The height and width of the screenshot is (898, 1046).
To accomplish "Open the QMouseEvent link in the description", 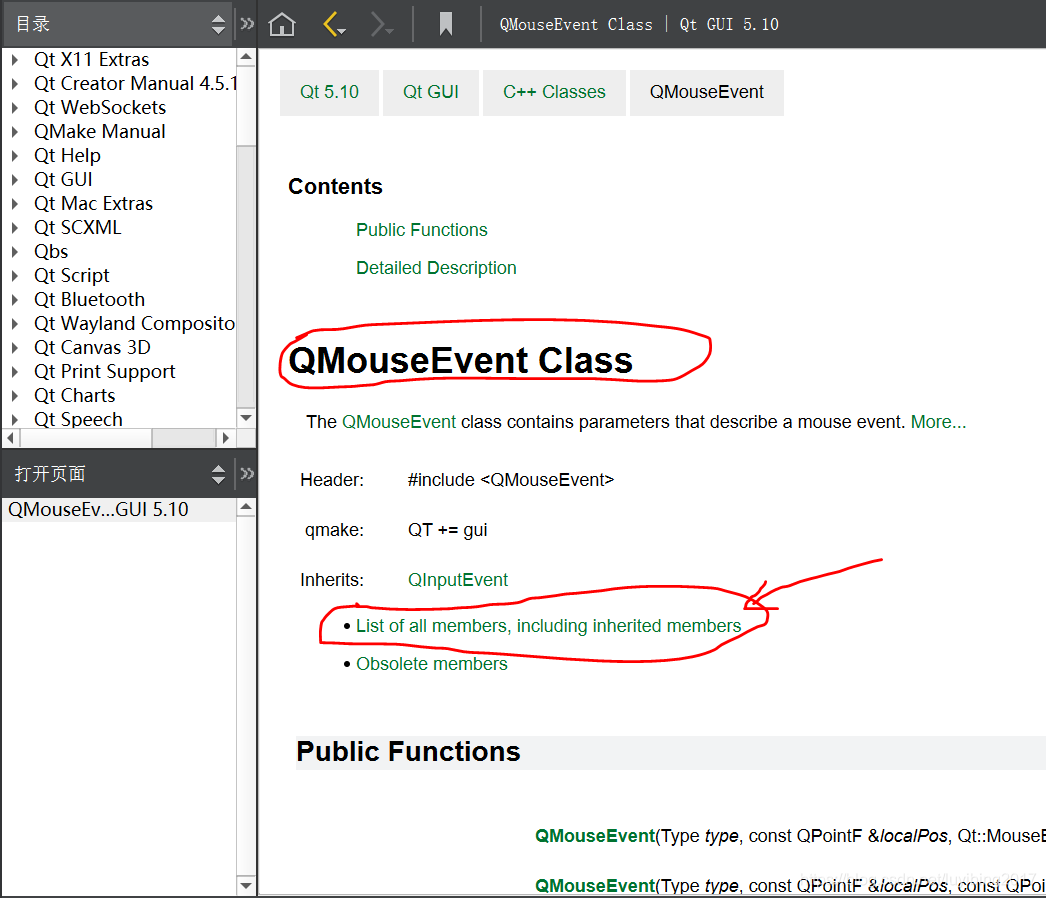I will [x=399, y=422].
